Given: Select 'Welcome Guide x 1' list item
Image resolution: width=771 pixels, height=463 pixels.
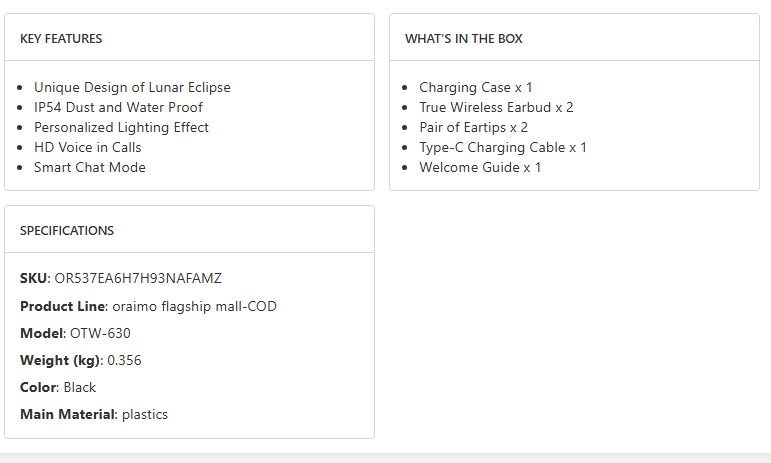Looking at the screenshot, I should [480, 168].
